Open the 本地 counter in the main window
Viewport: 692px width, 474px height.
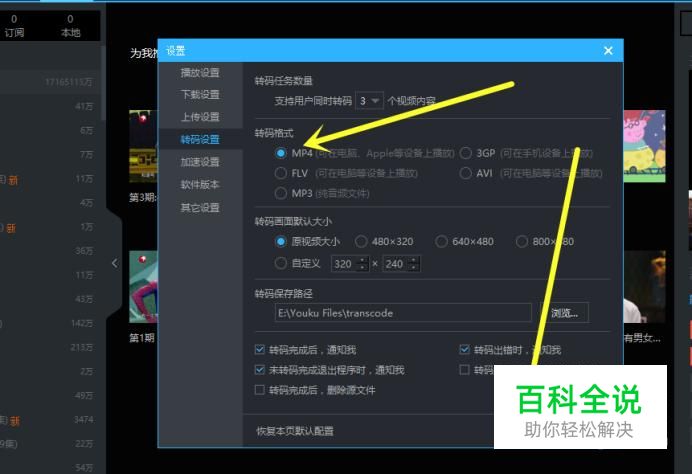click(x=70, y=26)
